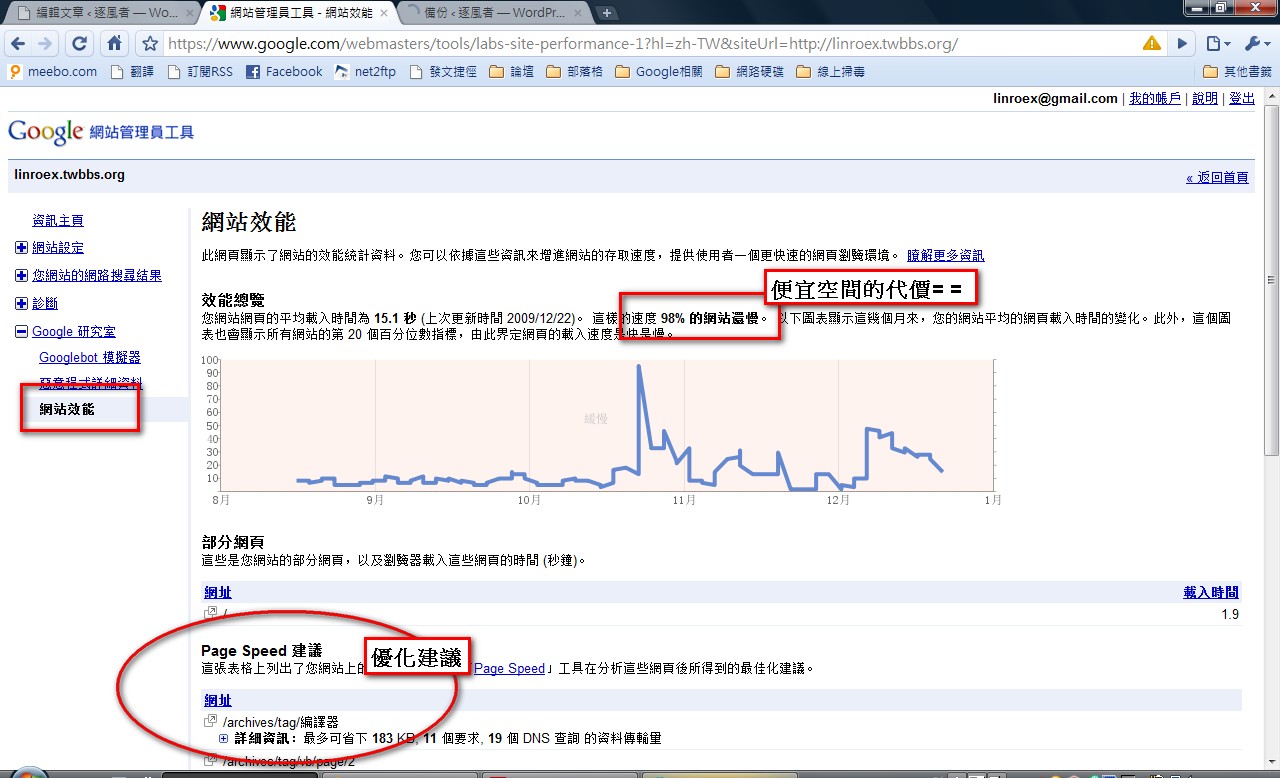
Task: Expand 網站設定 with its plus icon
Action: coord(22,248)
